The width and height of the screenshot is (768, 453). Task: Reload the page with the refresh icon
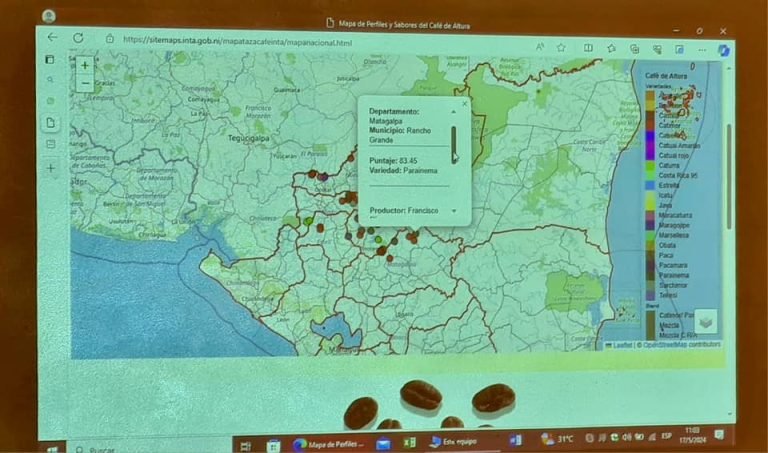tap(78, 38)
